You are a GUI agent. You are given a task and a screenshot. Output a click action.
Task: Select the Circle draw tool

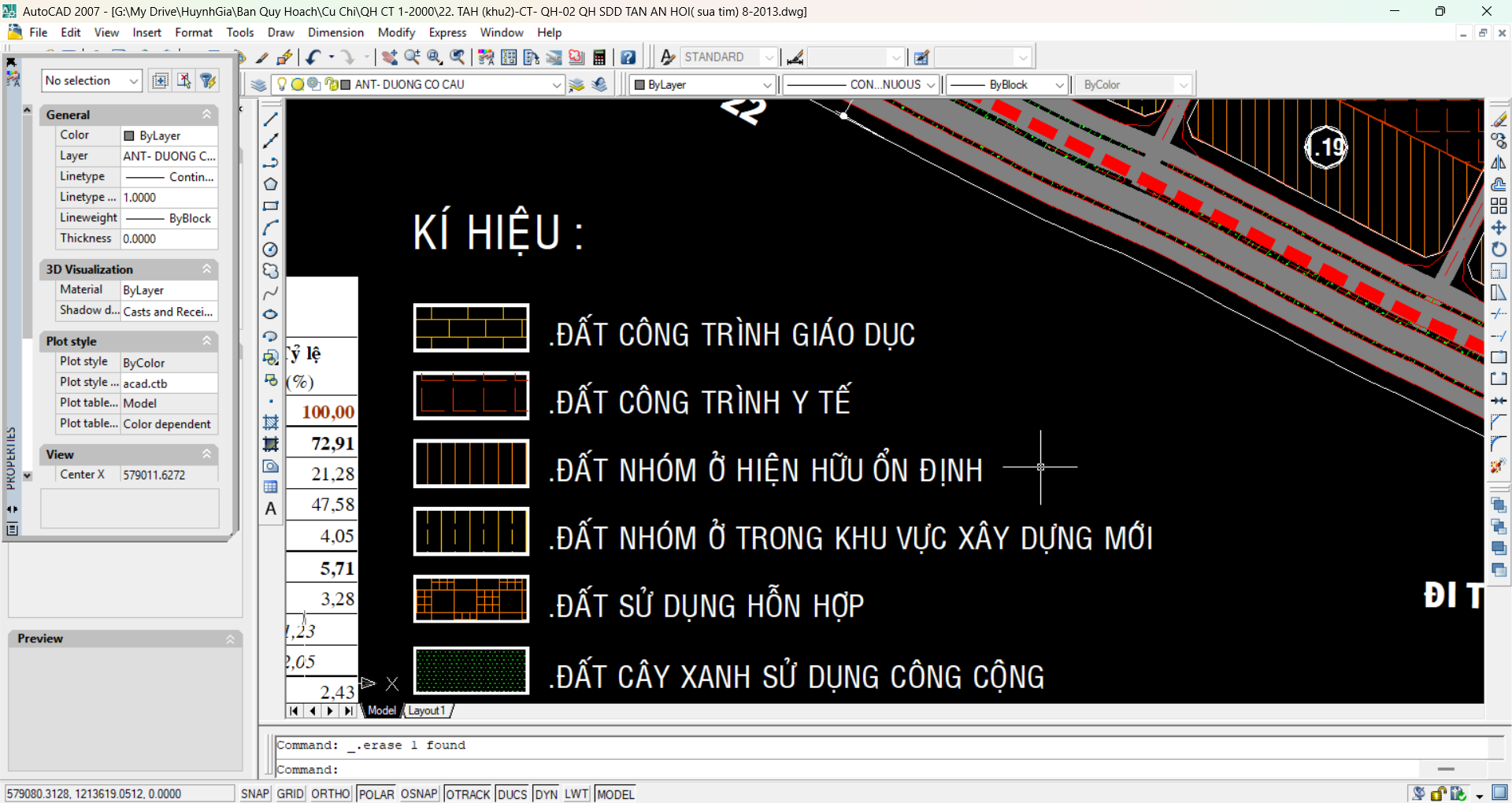270,250
